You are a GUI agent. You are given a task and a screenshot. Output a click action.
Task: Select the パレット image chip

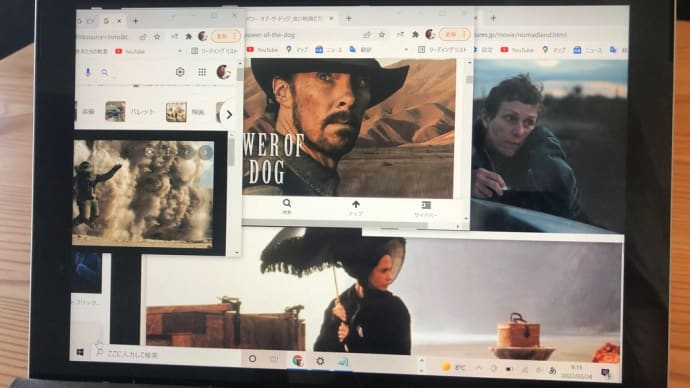130,112
